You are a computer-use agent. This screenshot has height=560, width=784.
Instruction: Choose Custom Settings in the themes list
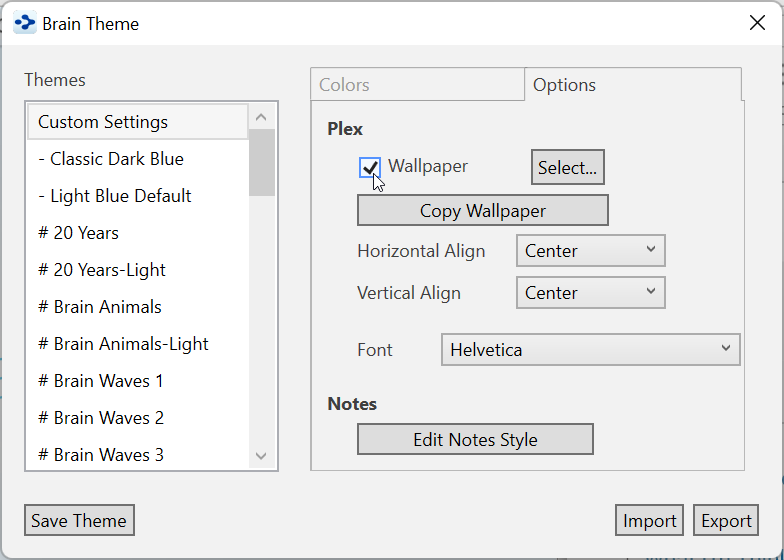103,122
